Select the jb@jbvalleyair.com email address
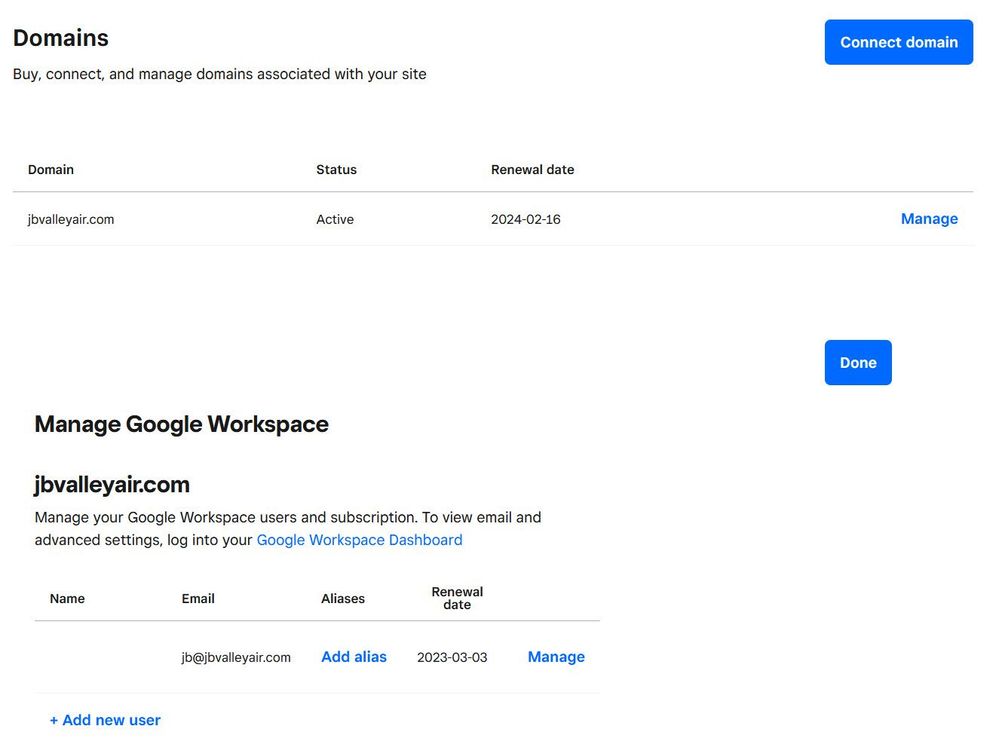The height and width of the screenshot is (741, 999). point(236,658)
